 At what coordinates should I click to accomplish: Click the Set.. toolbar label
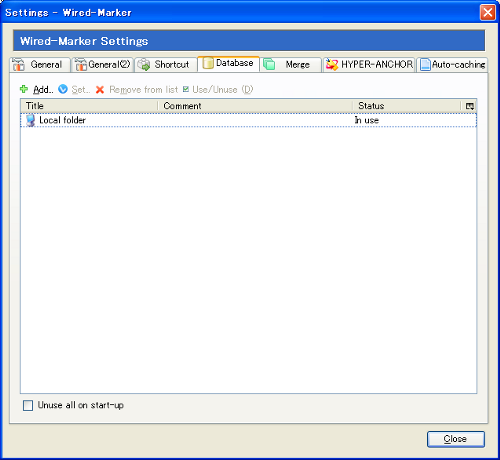click(81, 90)
